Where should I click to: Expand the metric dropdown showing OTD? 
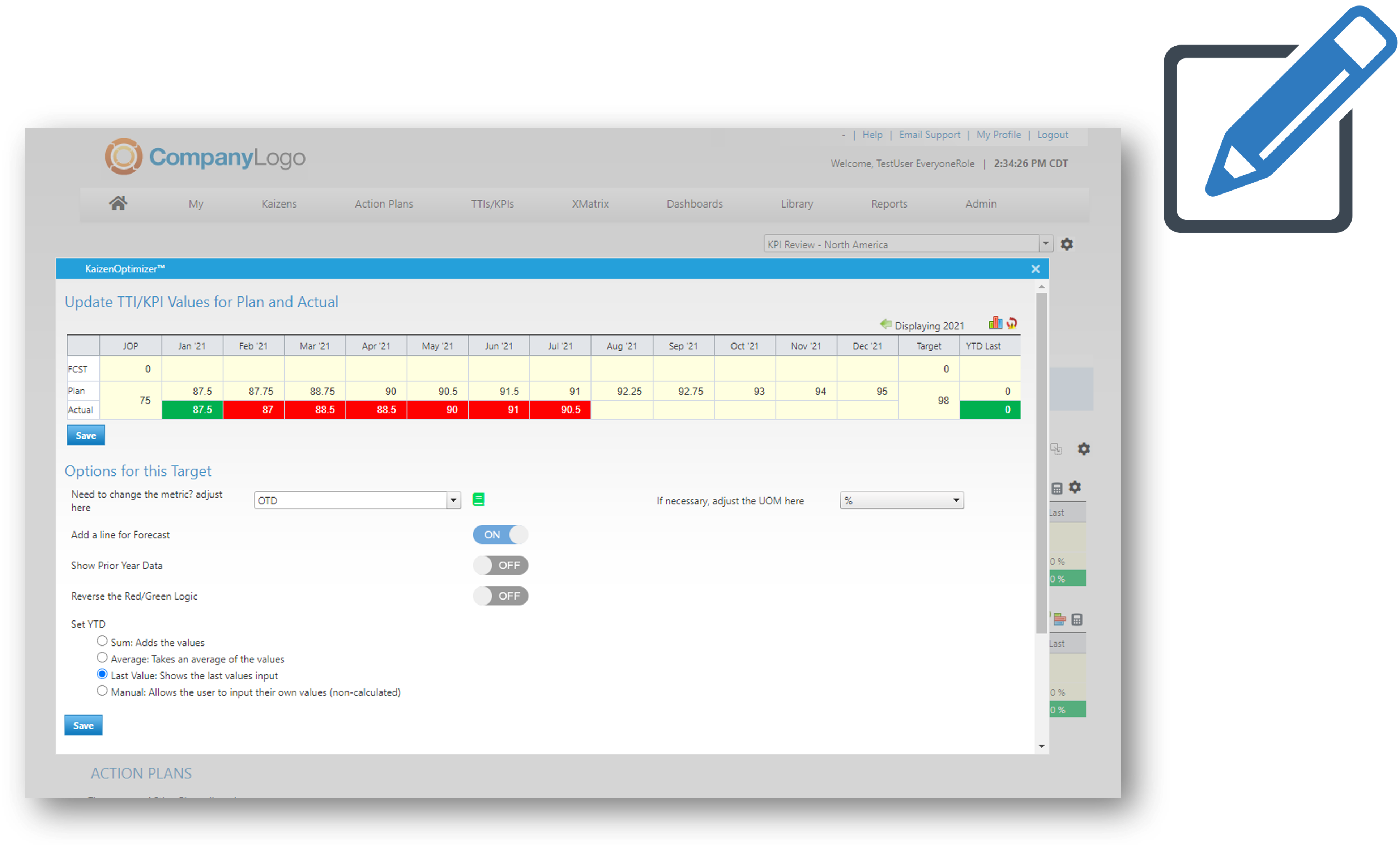(453, 500)
